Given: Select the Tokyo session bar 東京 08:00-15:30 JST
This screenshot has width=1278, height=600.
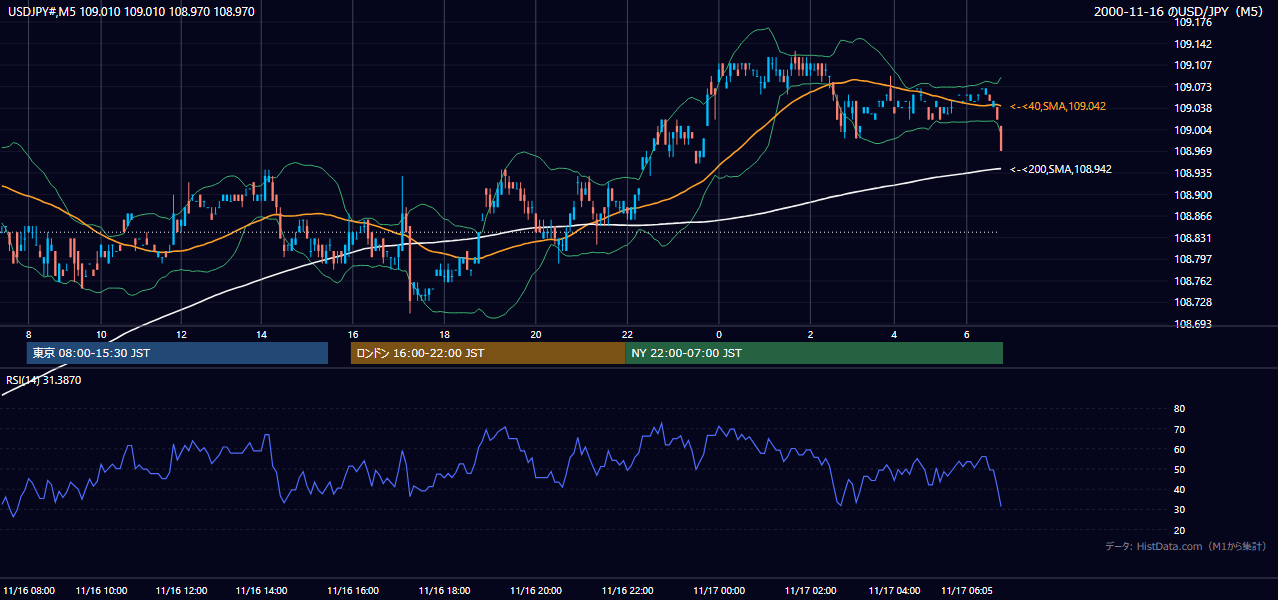Looking at the screenshot, I should (177, 353).
